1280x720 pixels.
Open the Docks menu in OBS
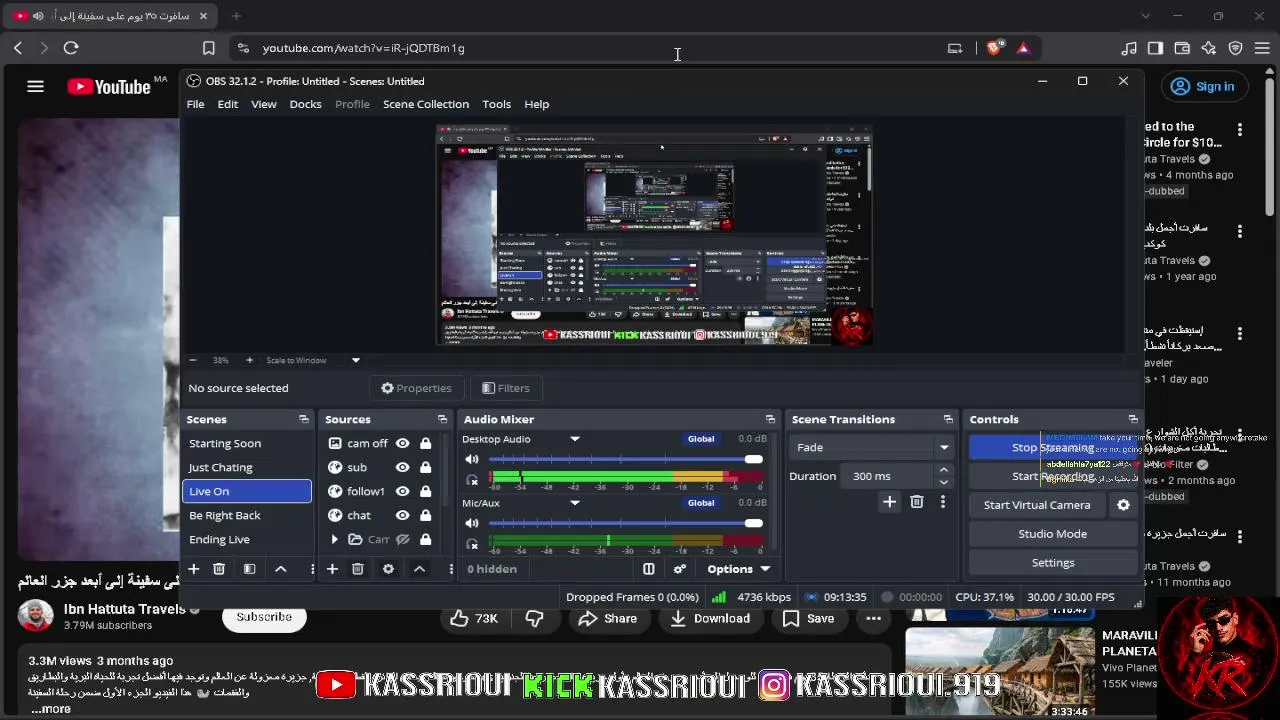(305, 104)
